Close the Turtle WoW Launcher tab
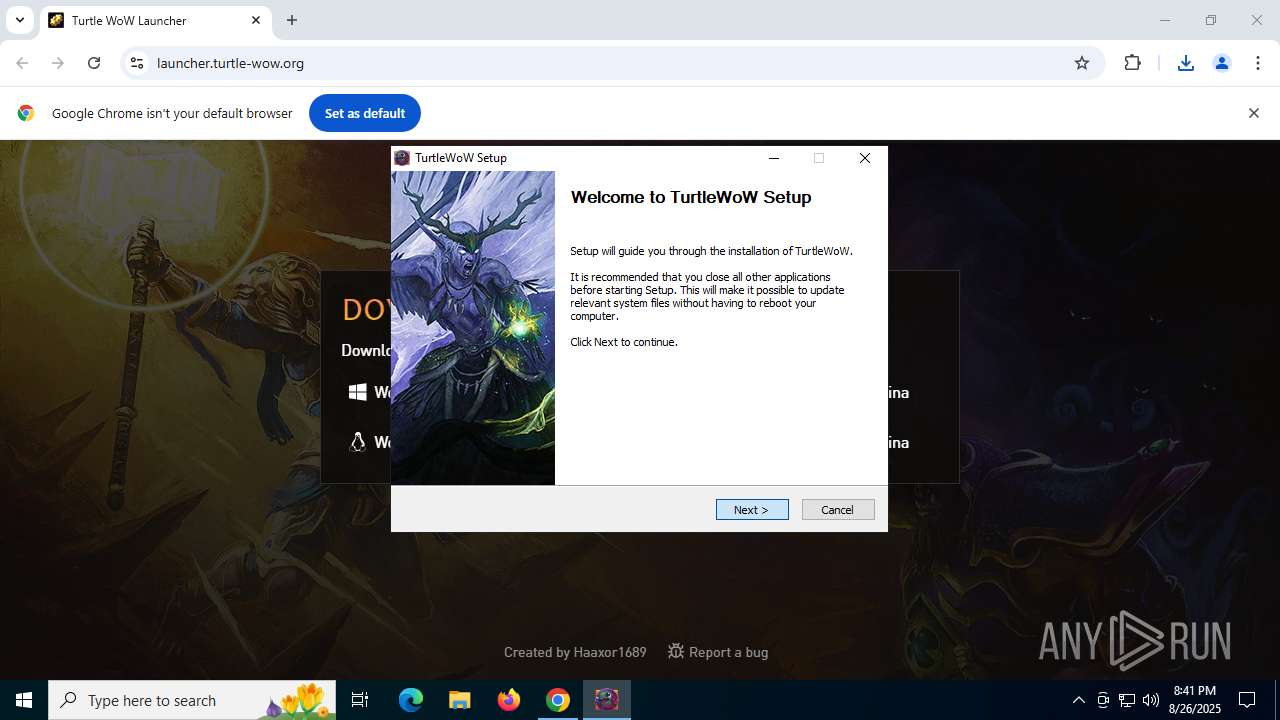 pos(256,20)
